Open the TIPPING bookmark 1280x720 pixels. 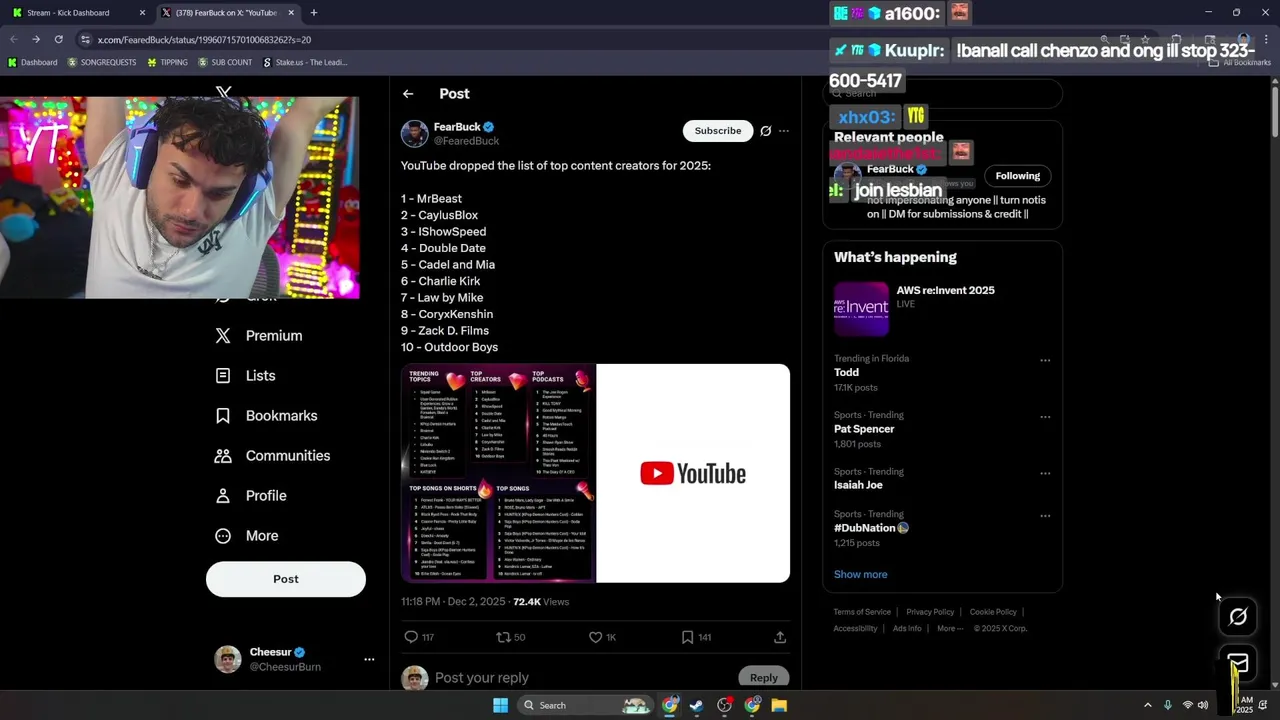click(166, 62)
